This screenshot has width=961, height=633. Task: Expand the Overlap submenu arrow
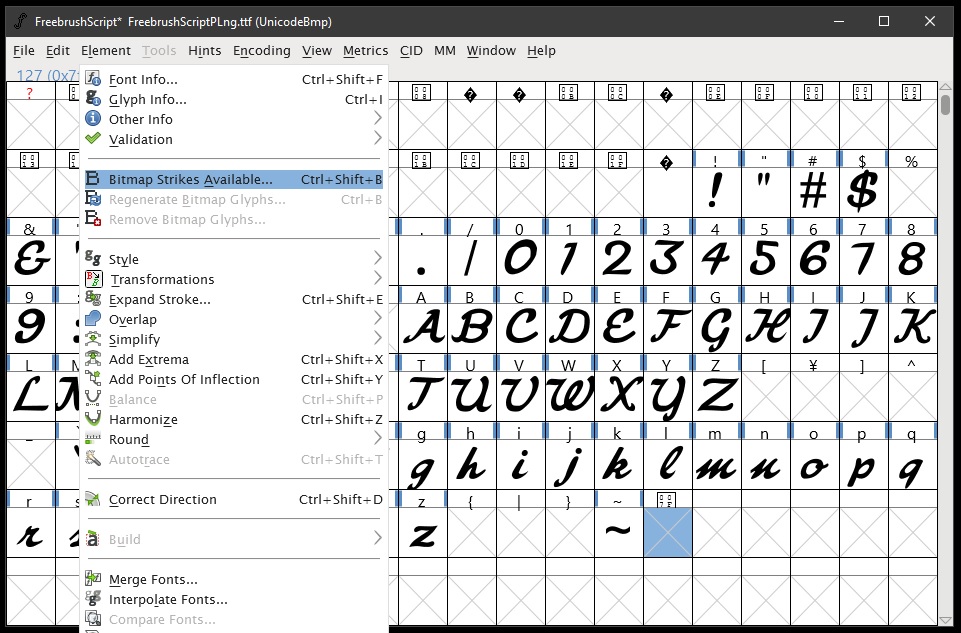click(377, 319)
